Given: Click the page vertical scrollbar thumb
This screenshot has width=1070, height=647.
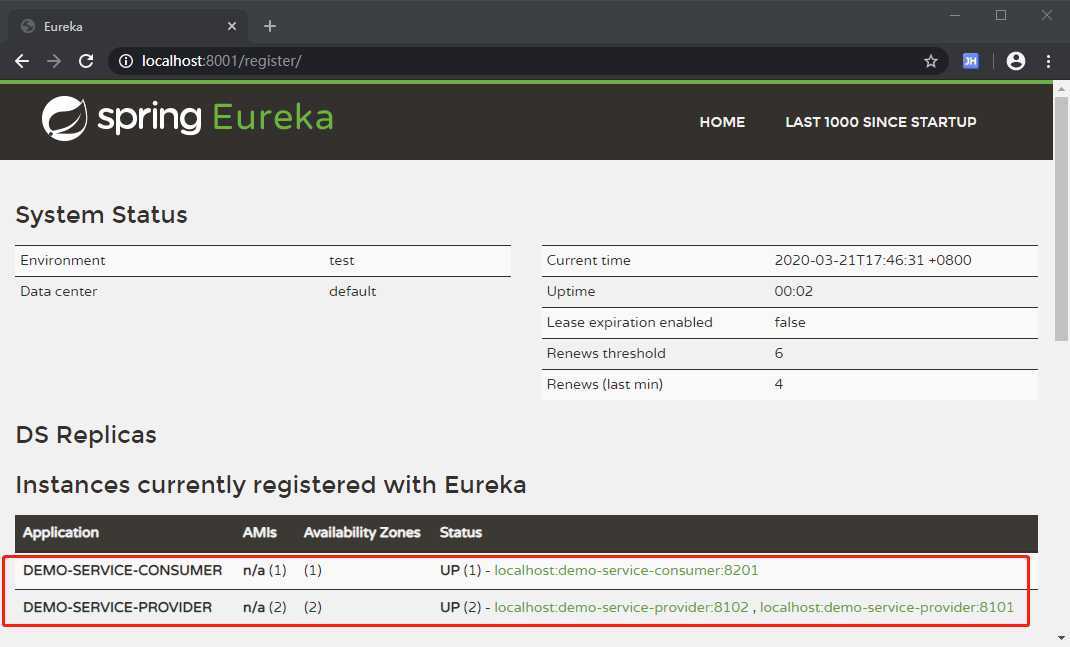Looking at the screenshot, I should pyautogui.click(x=1061, y=218).
